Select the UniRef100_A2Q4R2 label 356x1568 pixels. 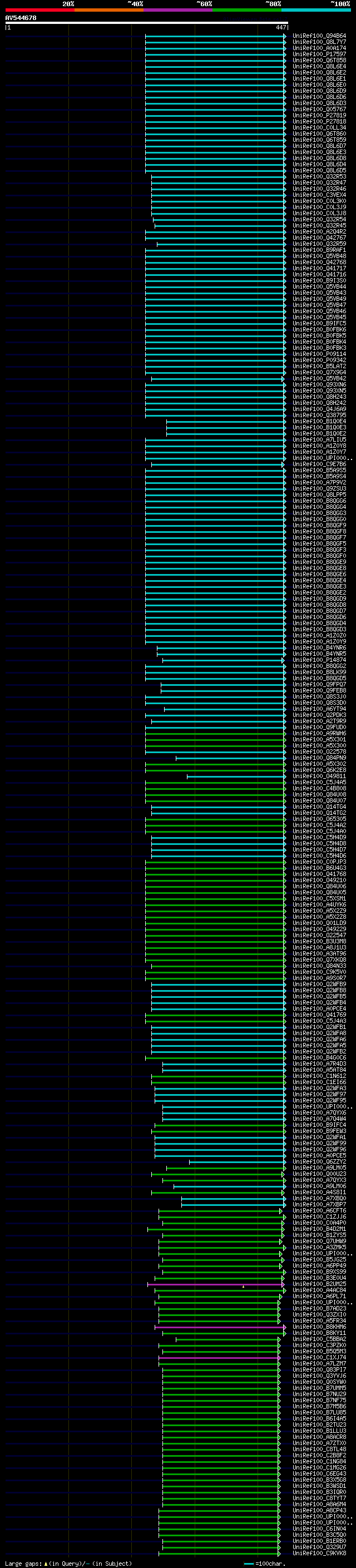click(319, 232)
